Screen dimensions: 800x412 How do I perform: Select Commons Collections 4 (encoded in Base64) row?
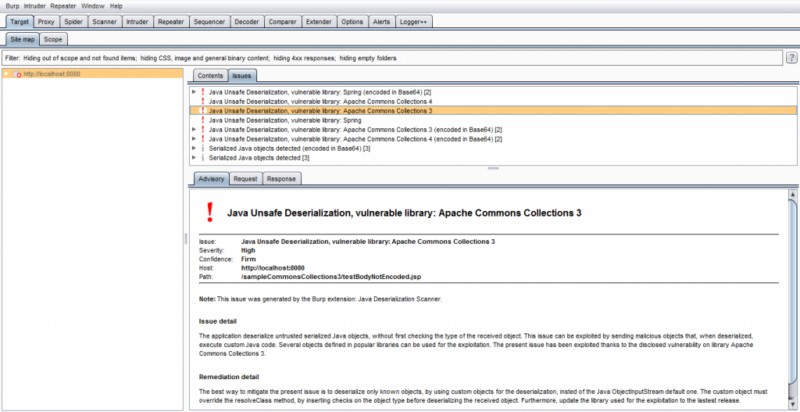point(493,139)
